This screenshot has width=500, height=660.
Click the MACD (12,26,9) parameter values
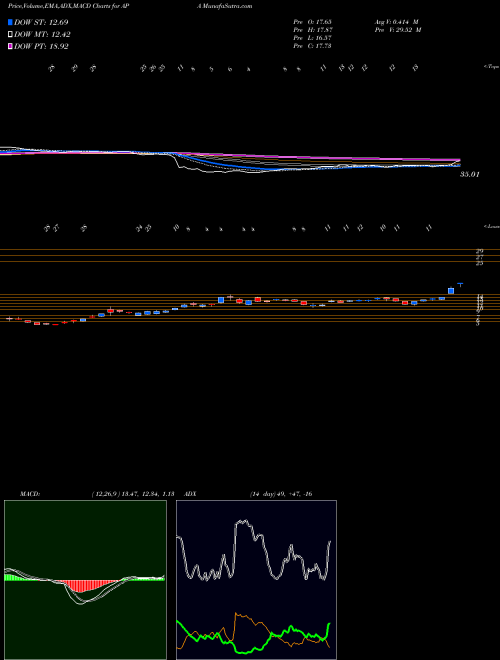pos(133,494)
